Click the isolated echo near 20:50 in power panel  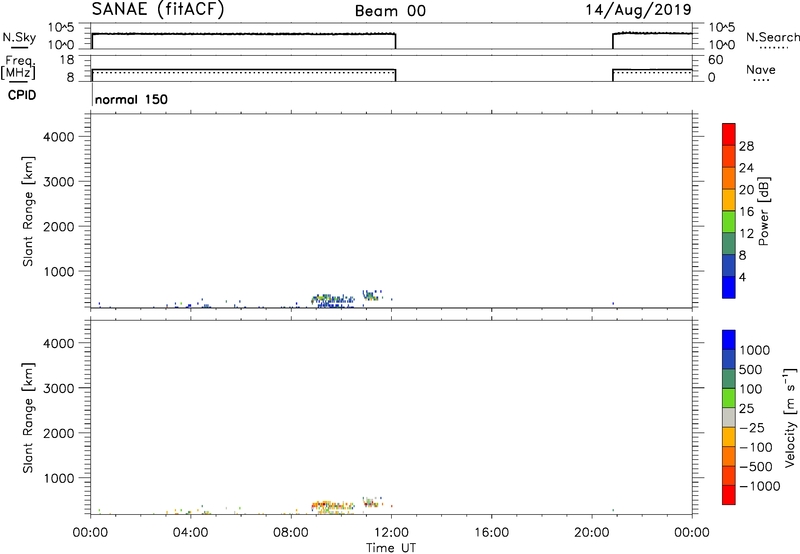click(613, 304)
